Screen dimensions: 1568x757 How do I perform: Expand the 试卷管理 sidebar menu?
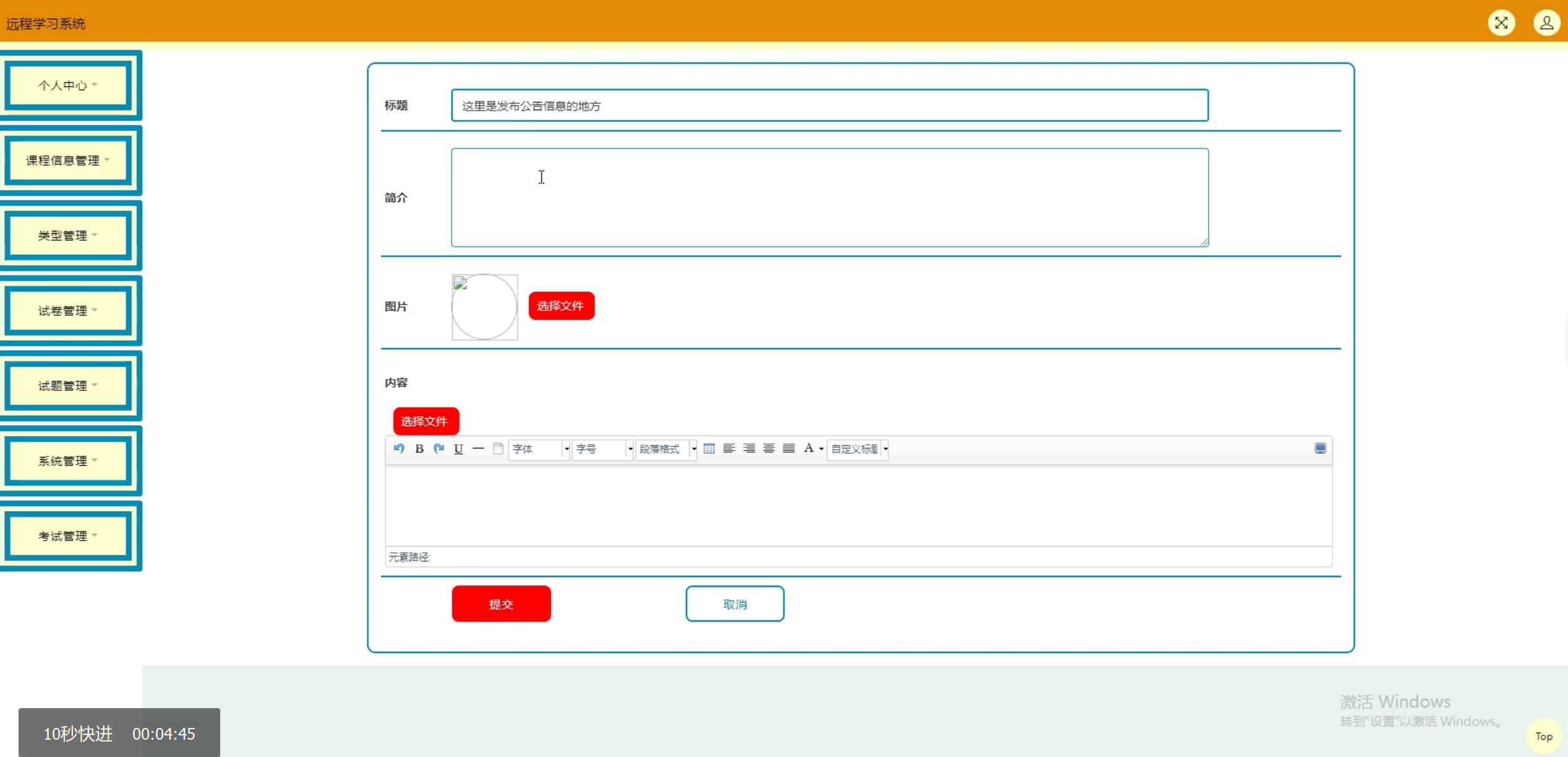tap(68, 310)
